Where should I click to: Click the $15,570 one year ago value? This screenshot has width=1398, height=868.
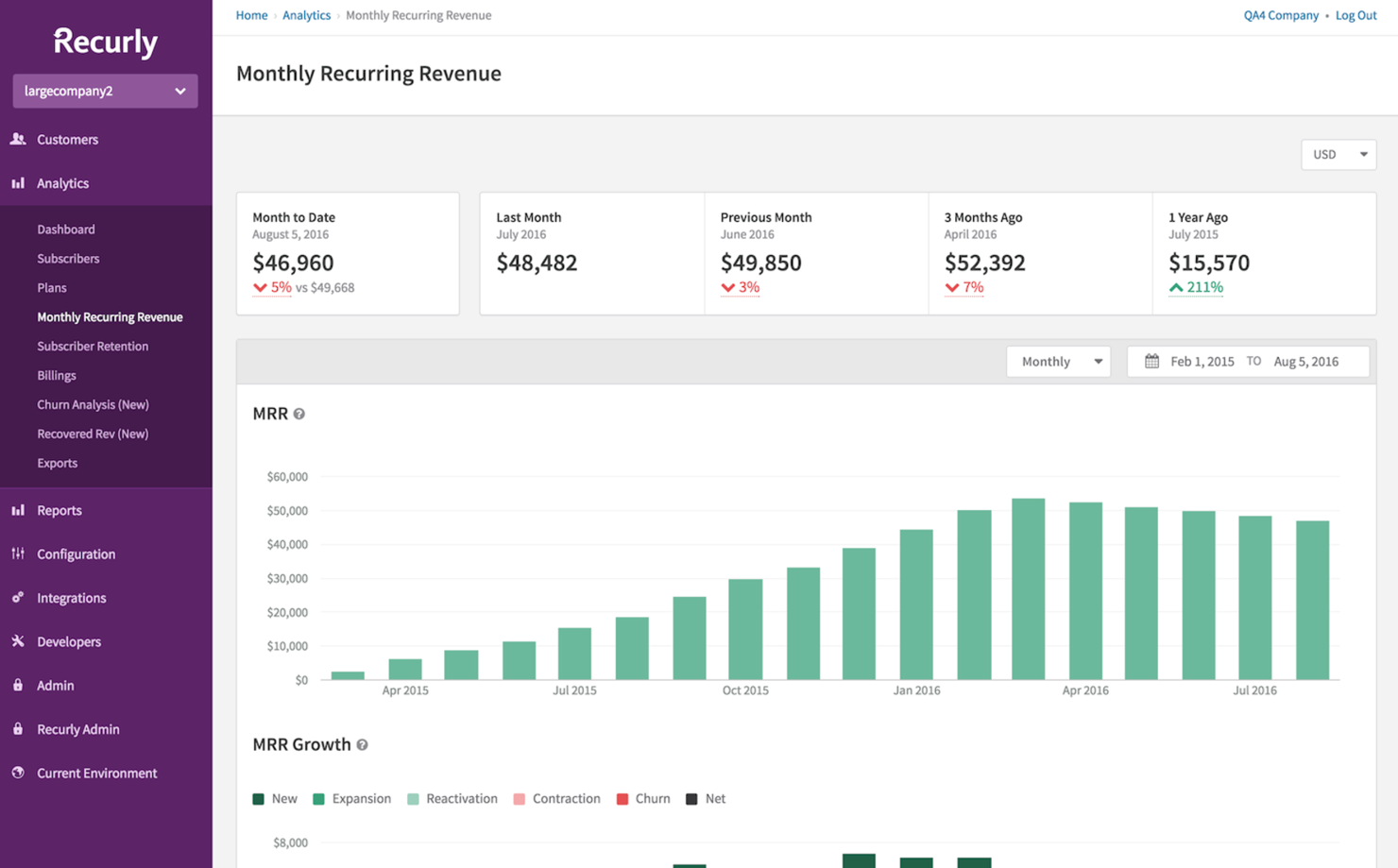1208,263
